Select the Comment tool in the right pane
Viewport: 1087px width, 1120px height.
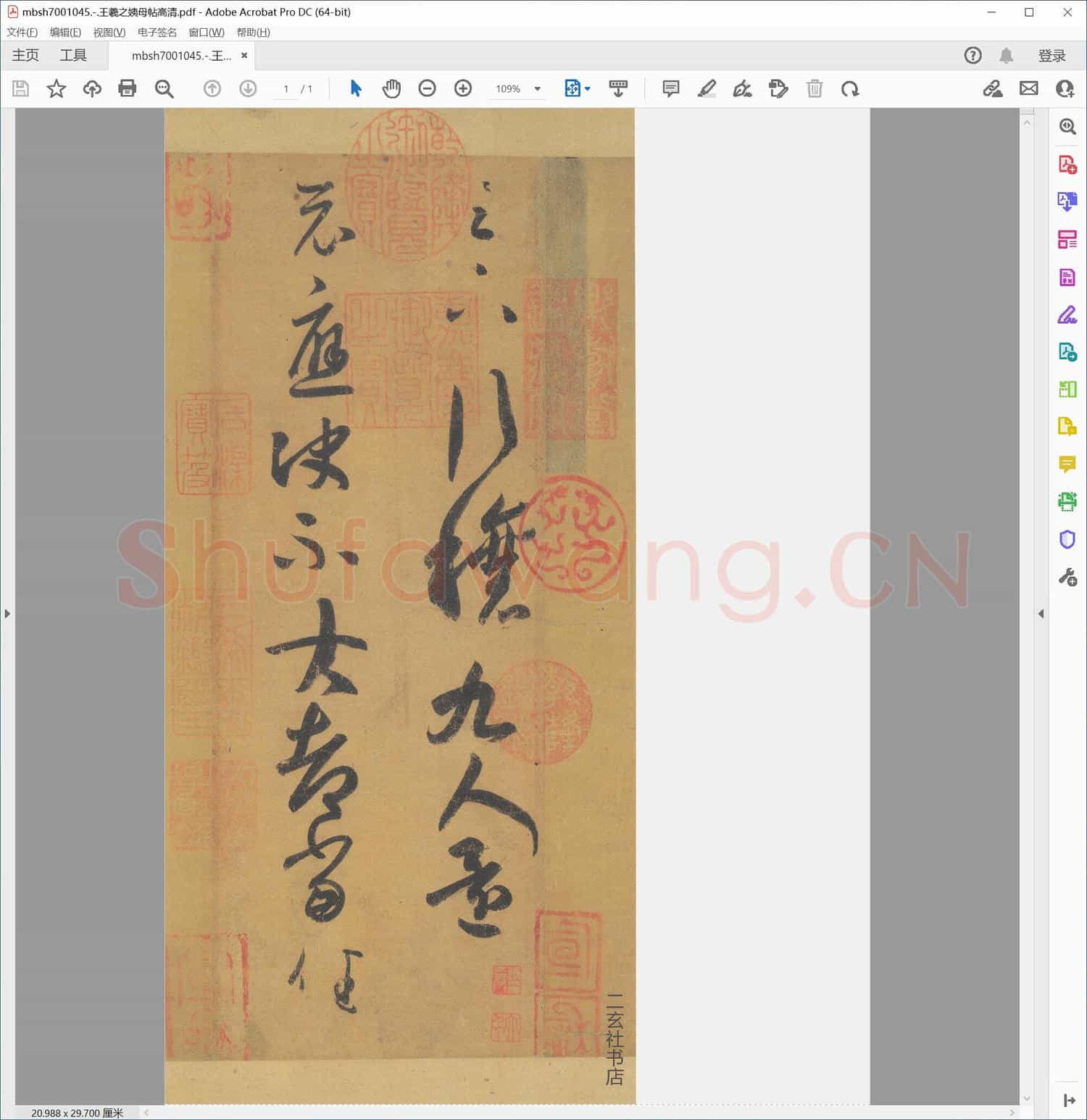1067,464
